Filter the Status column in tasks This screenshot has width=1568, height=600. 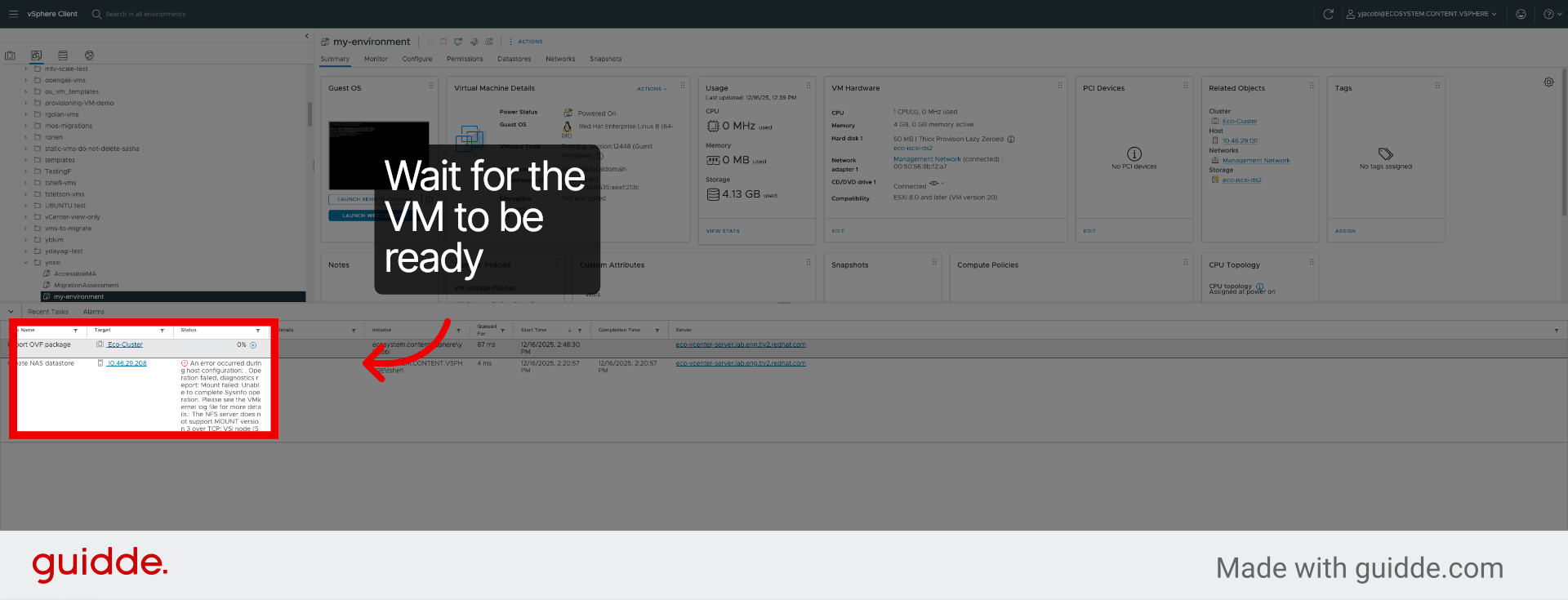[258, 331]
